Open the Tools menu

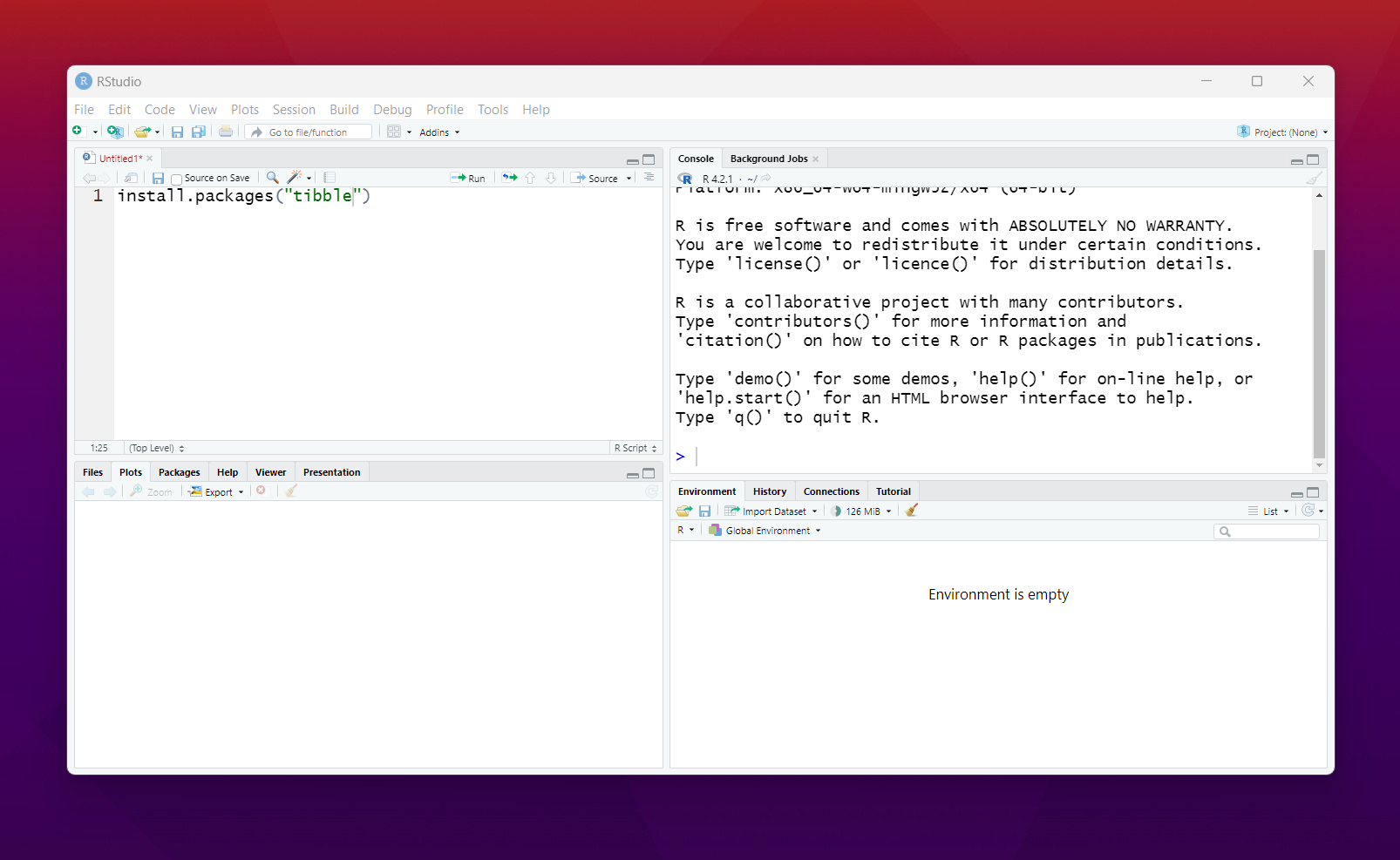click(493, 110)
